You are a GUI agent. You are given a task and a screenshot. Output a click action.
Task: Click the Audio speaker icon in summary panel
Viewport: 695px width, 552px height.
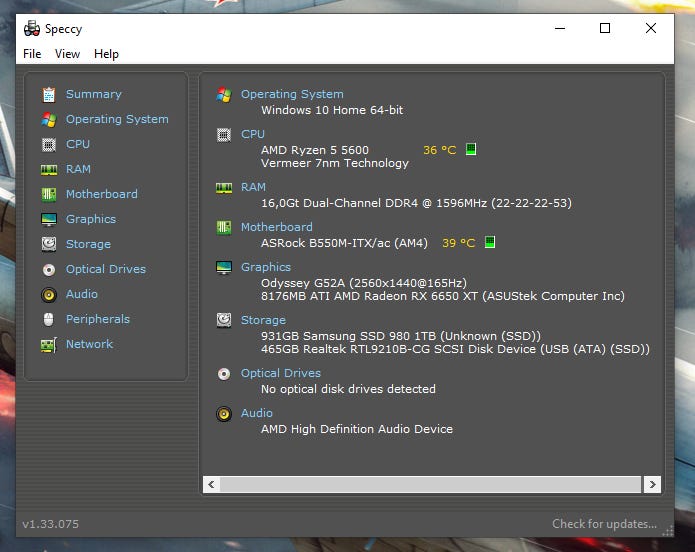pos(224,414)
